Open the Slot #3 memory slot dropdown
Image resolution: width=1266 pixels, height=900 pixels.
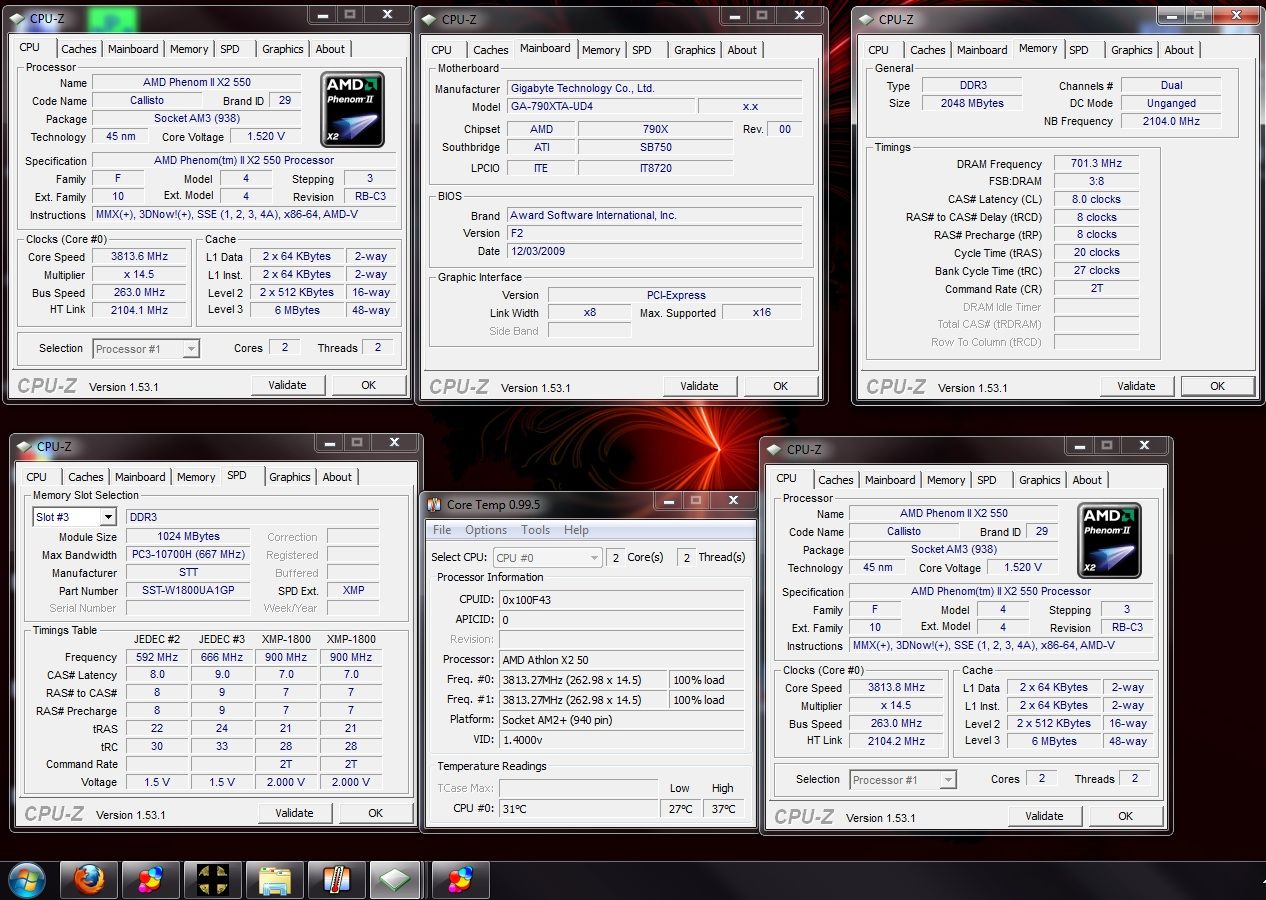pos(107,517)
